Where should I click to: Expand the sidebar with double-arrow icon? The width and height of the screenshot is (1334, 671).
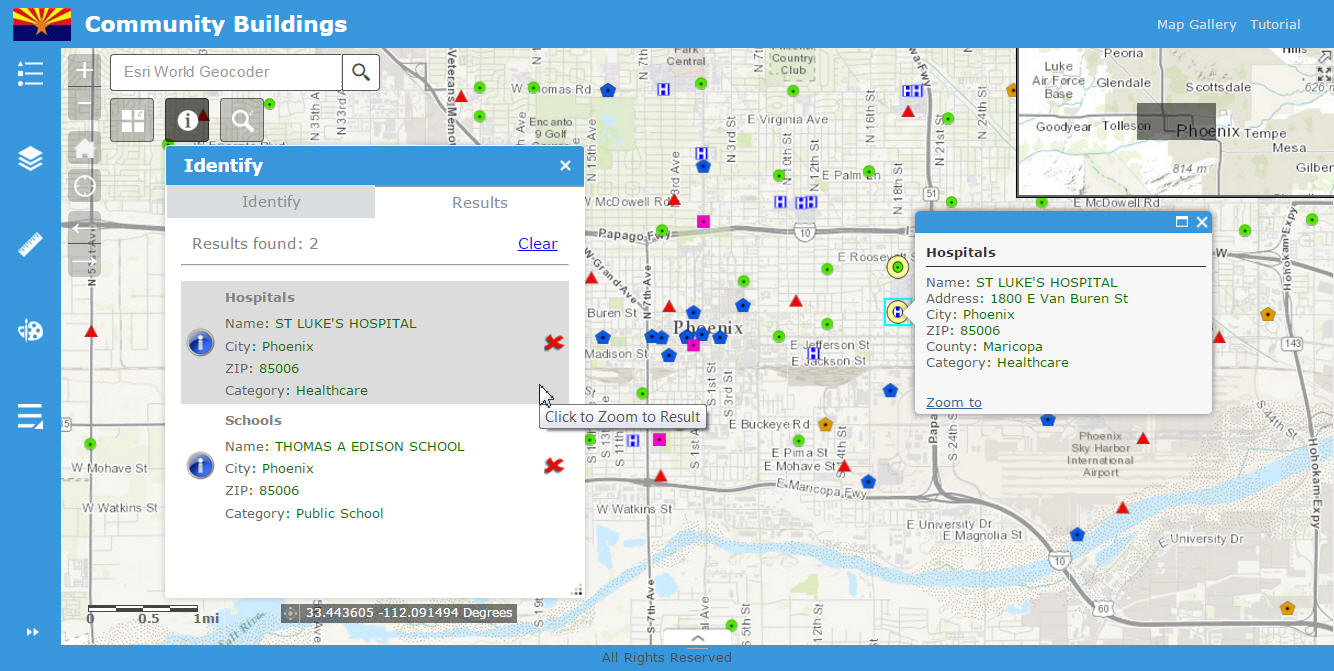(x=32, y=632)
